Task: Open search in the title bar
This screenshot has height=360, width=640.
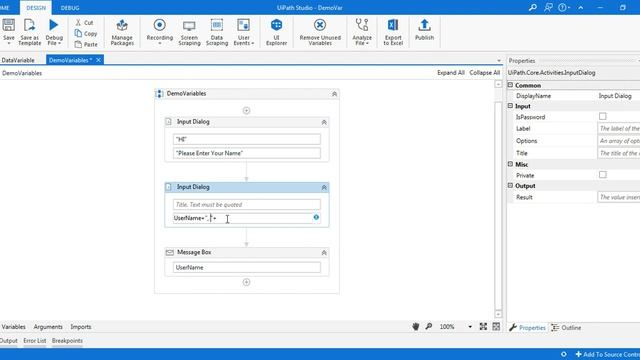Action: [533, 7]
